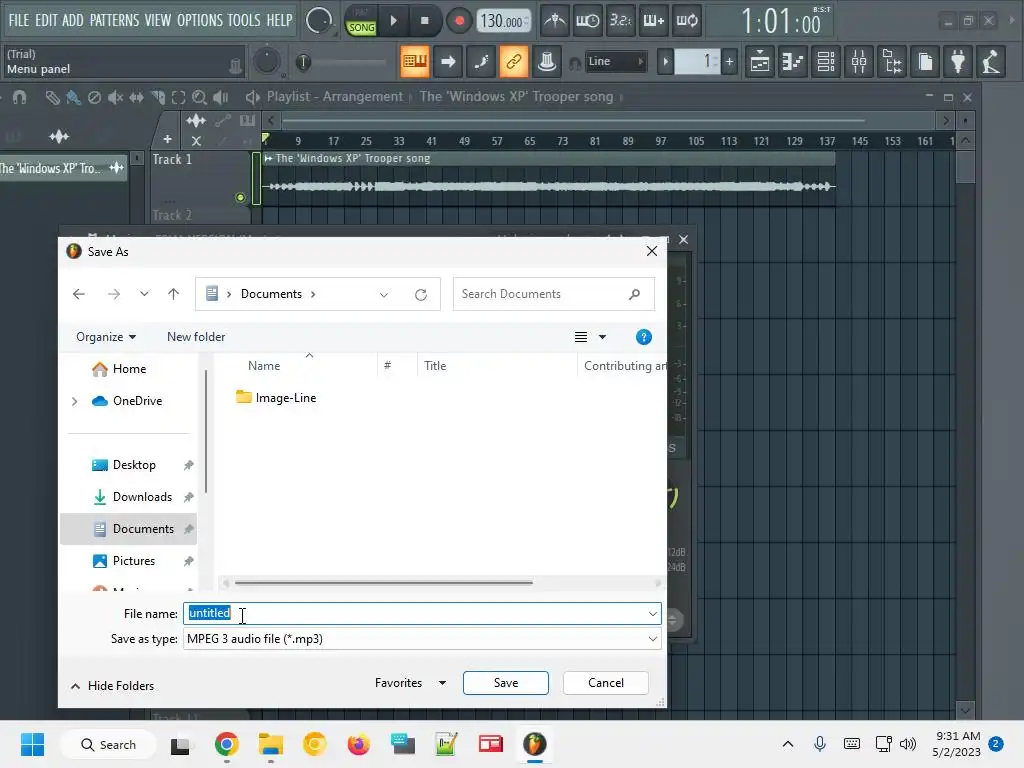Viewport: 1024px width, 768px height.
Task: Toggle typing keyboard to piano icon
Action: 415,62
